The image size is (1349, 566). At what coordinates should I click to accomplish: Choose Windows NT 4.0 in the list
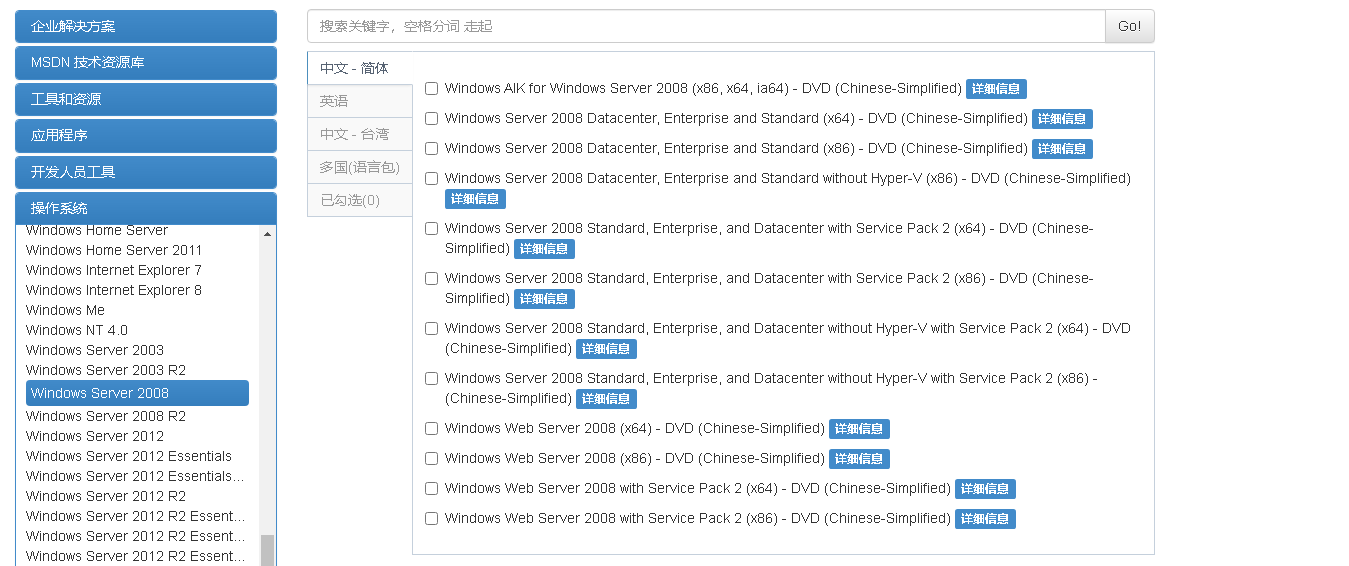(77, 330)
